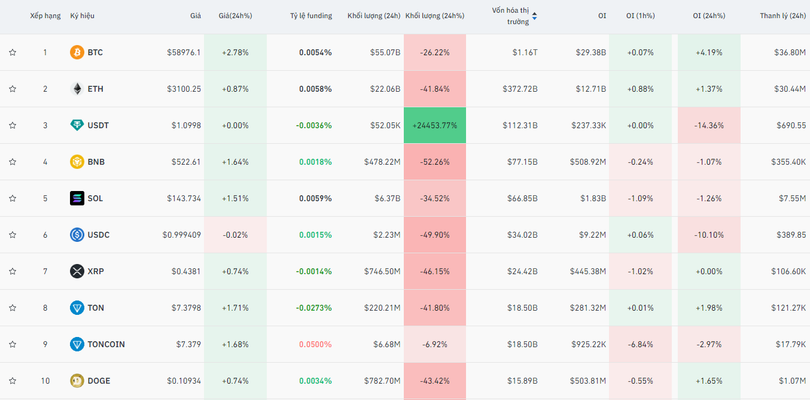The height and width of the screenshot is (400, 810).
Task: Click the green +24453.77% volume cell
Action: pyautogui.click(x=435, y=125)
